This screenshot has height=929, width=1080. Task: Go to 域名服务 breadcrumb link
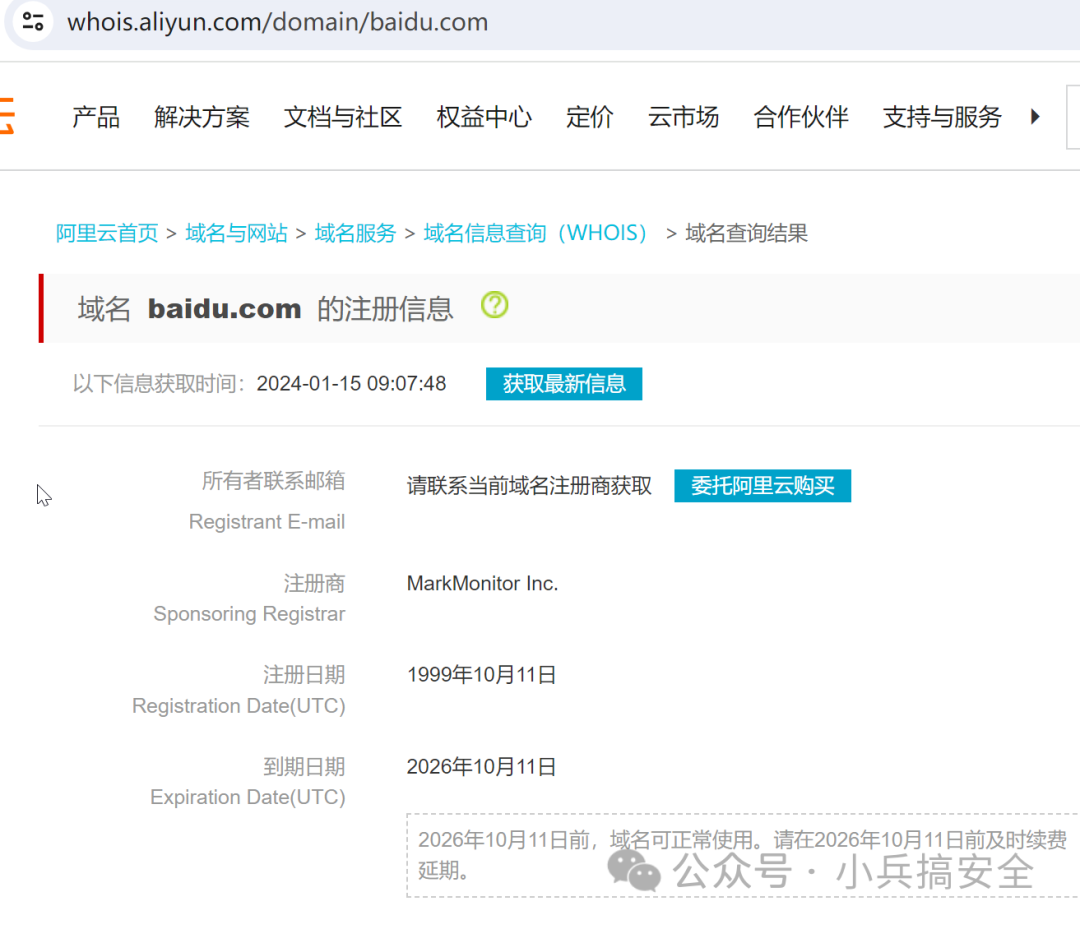coord(355,233)
